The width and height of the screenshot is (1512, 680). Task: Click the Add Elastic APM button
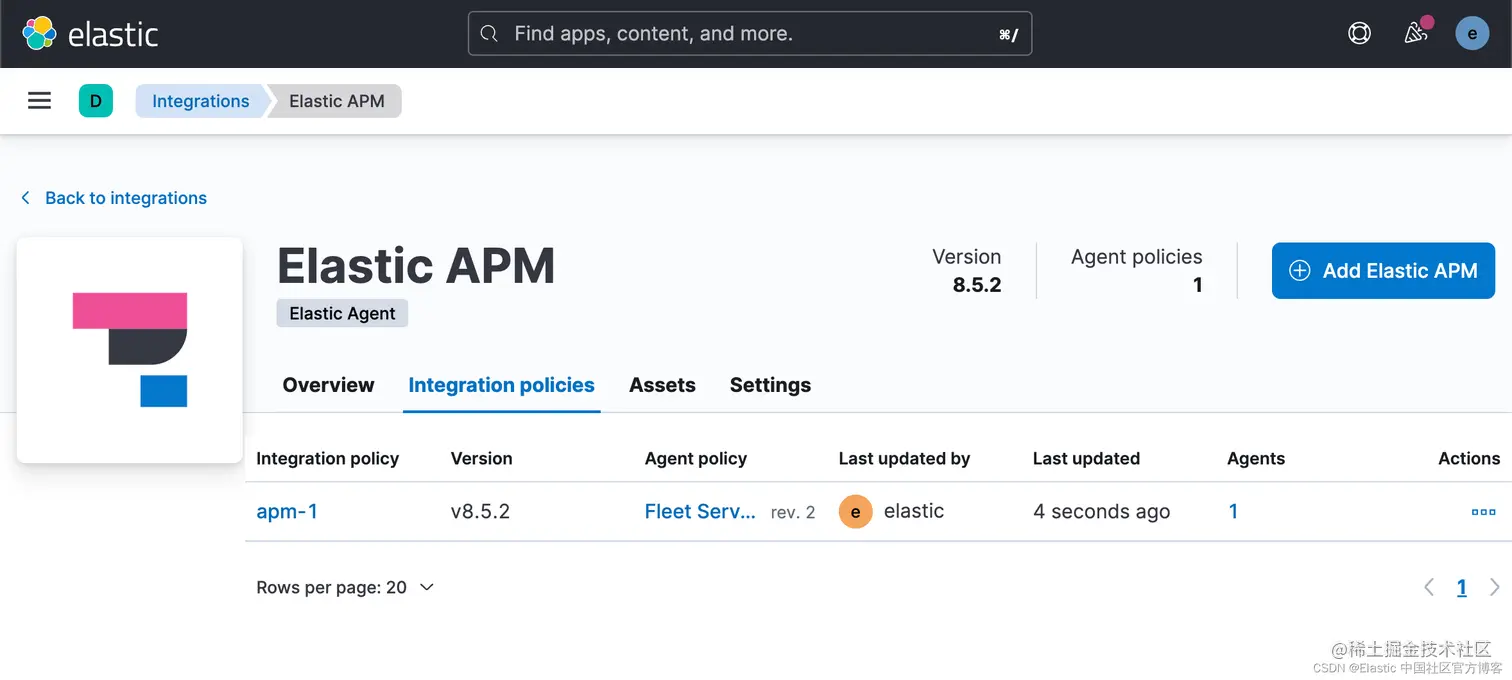coord(1383,271)
